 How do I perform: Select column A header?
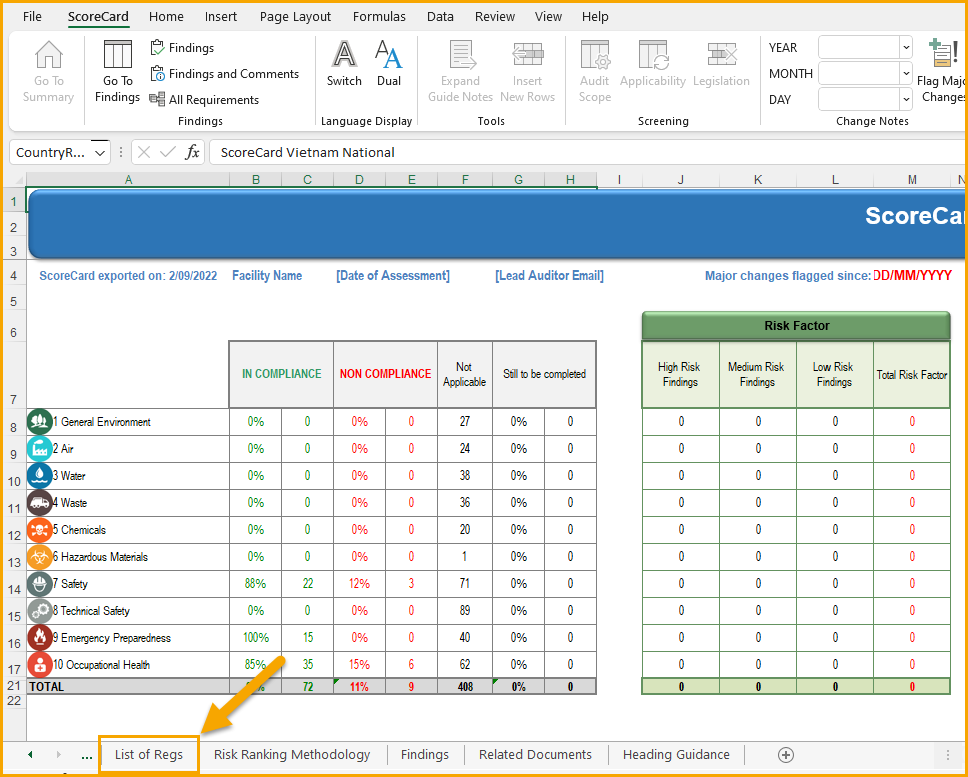[128, 180]
